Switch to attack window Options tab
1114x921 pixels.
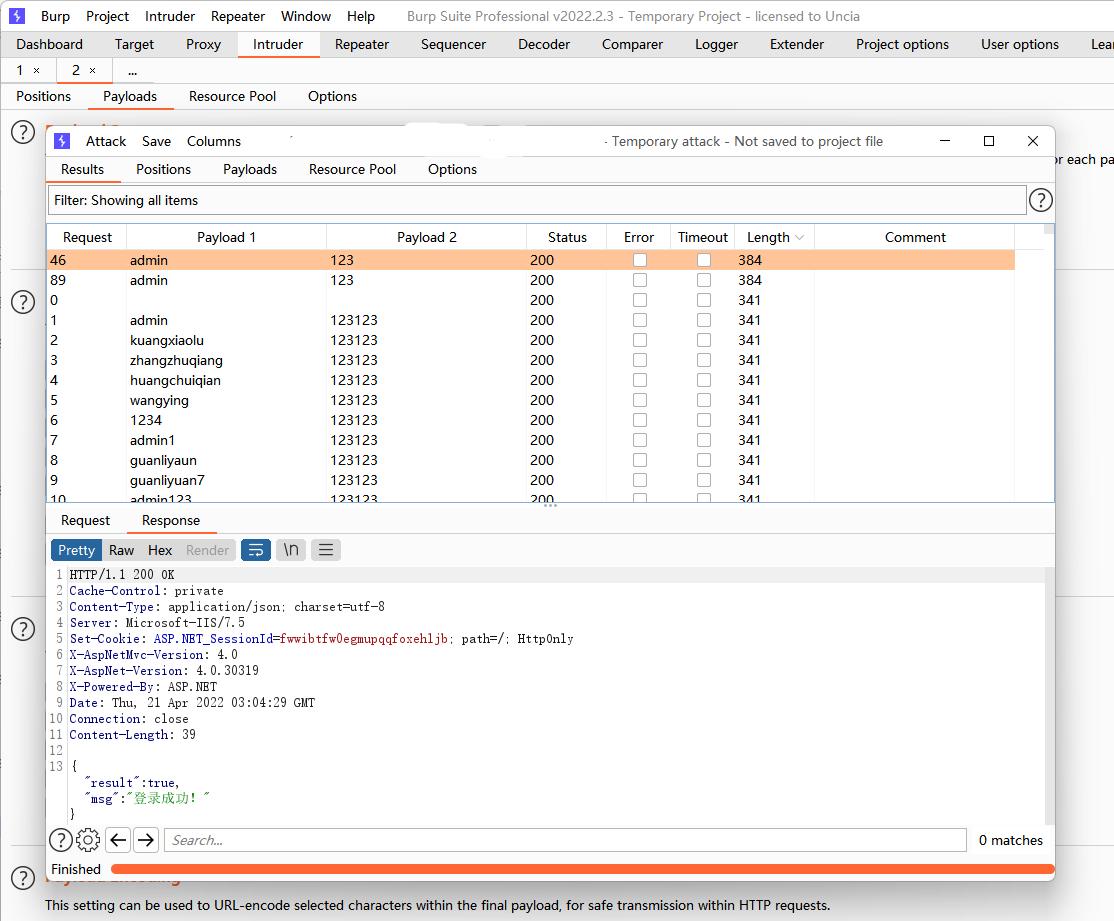[x=452, y=169]
